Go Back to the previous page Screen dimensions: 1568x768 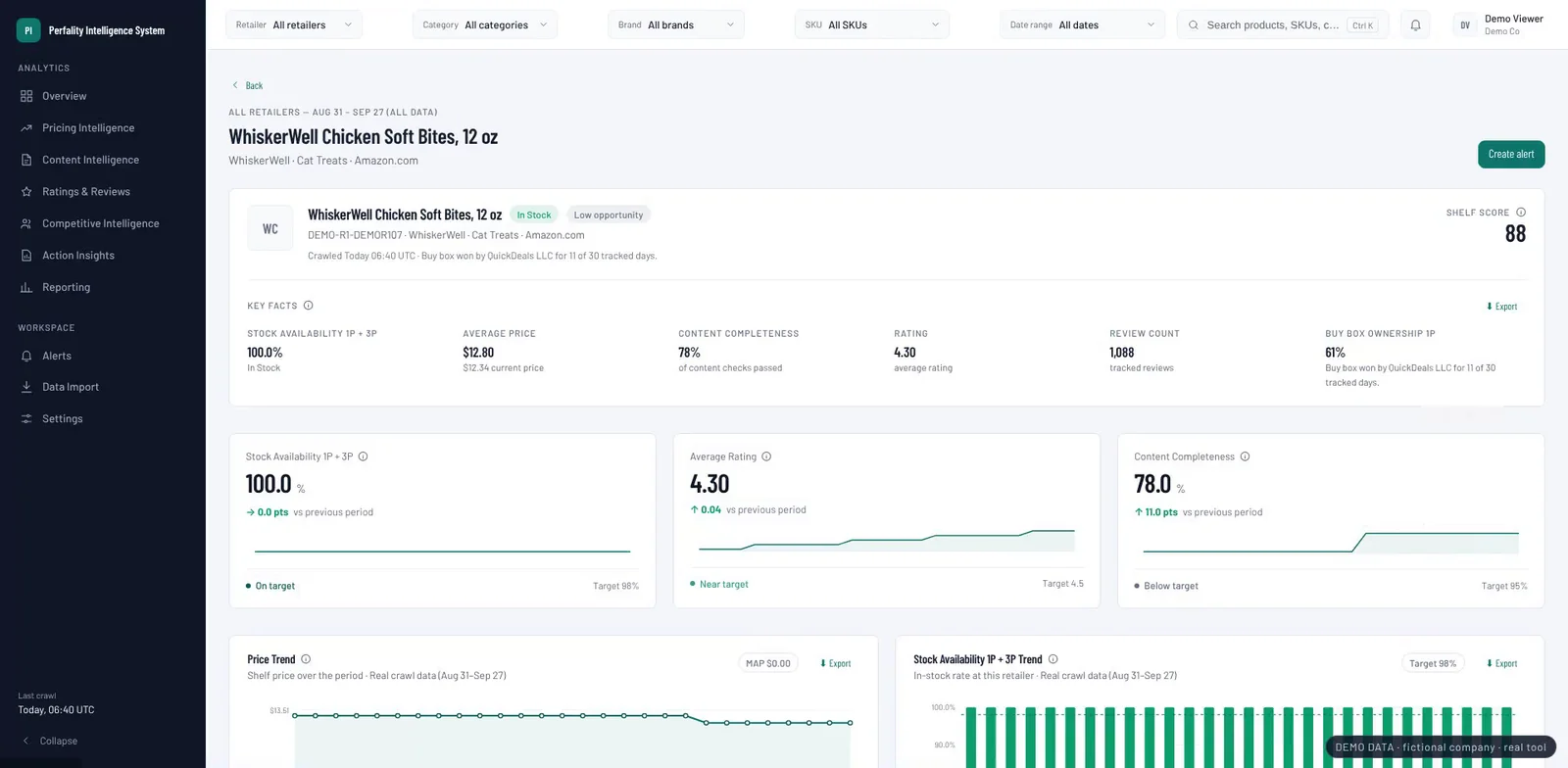tap(247, 85)
